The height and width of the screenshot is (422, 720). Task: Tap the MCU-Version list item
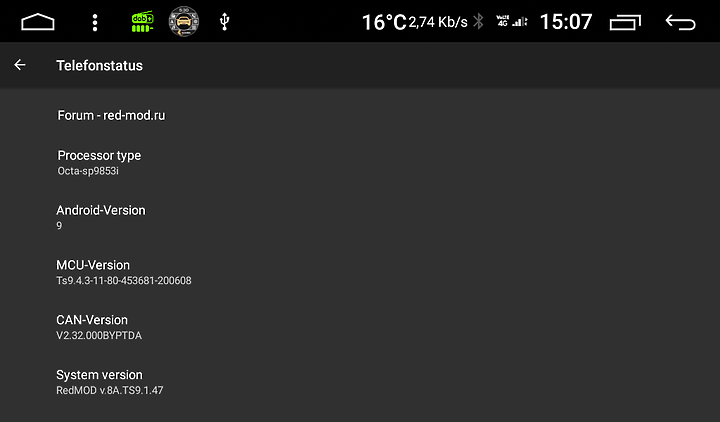pyautogui.click(x=360, y=272)
